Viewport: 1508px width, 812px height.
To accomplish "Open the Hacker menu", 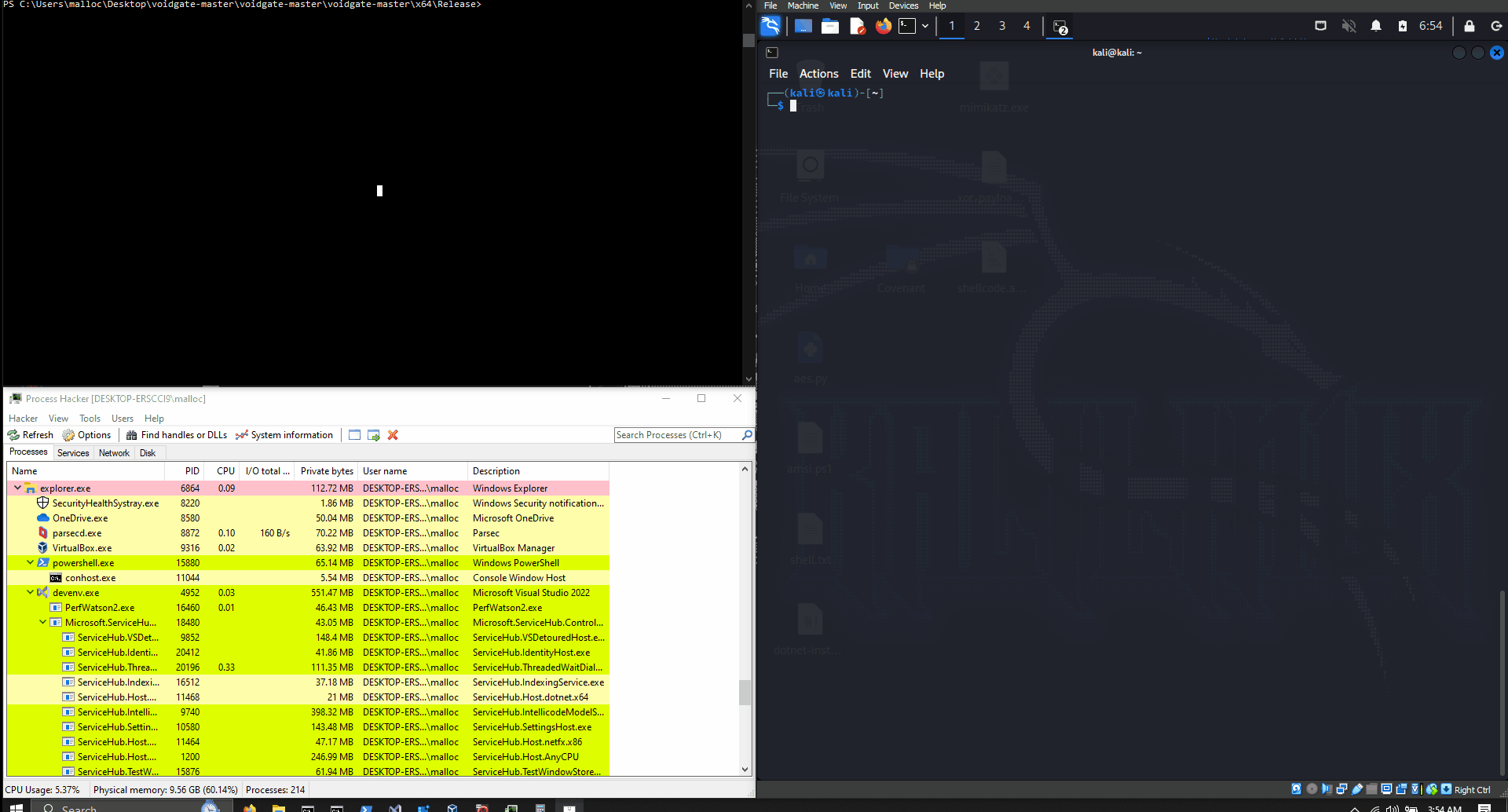I will coord(23,419).
